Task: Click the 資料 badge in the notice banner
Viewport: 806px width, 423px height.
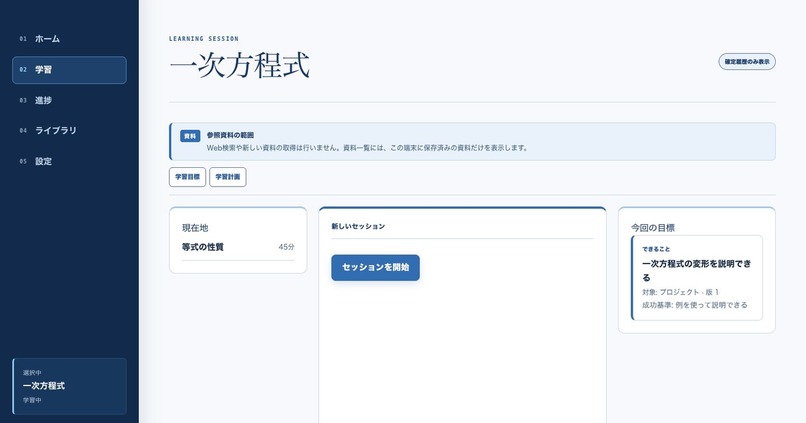Action: click(190, 136)
